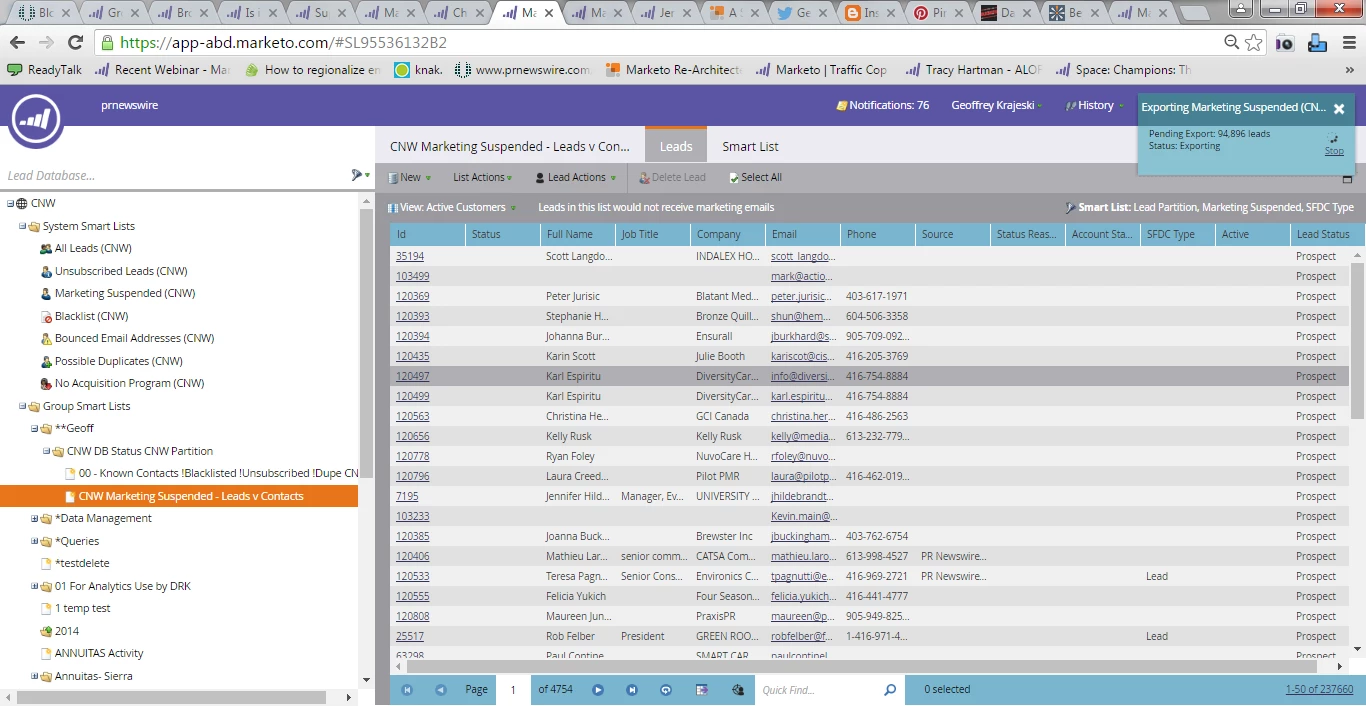Select CNW Marketing Suspended - Leads v Con... tab
This screenshot has height=706, width=1366.
510,146
